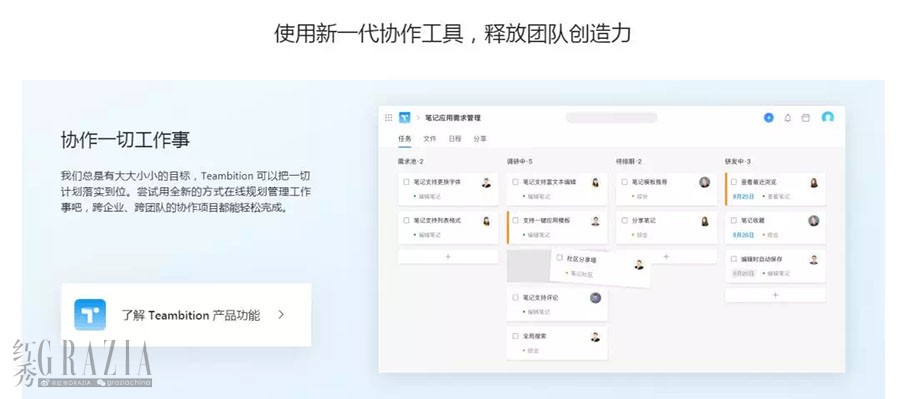Check off the 笔记支持更换字体 task
Screen dimensions: 900x399
click(x=406, y=182)
